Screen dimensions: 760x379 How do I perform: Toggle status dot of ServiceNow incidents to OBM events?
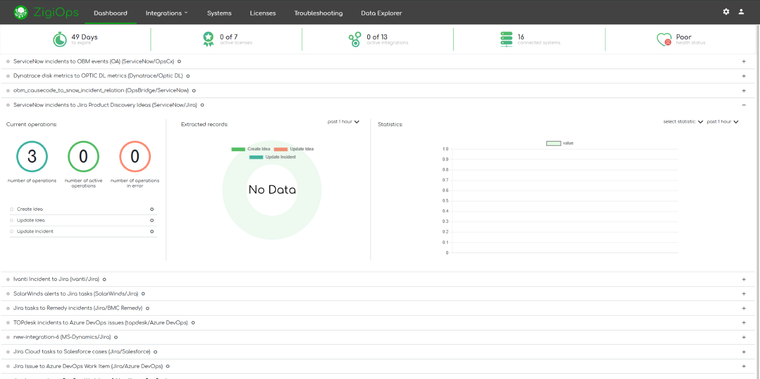8,62
